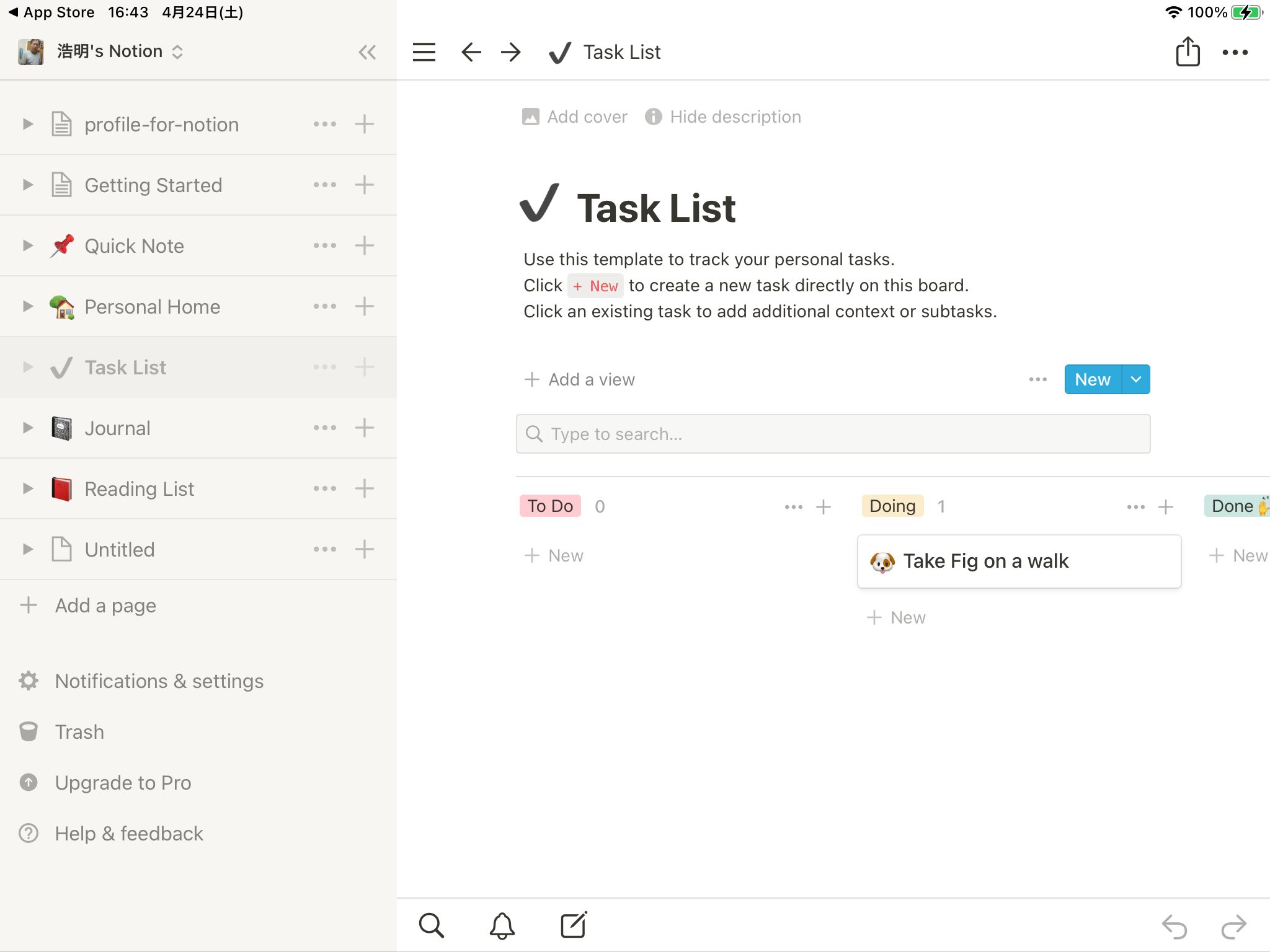
Task: Open more options for Reading List page
Action: (325, 488)
